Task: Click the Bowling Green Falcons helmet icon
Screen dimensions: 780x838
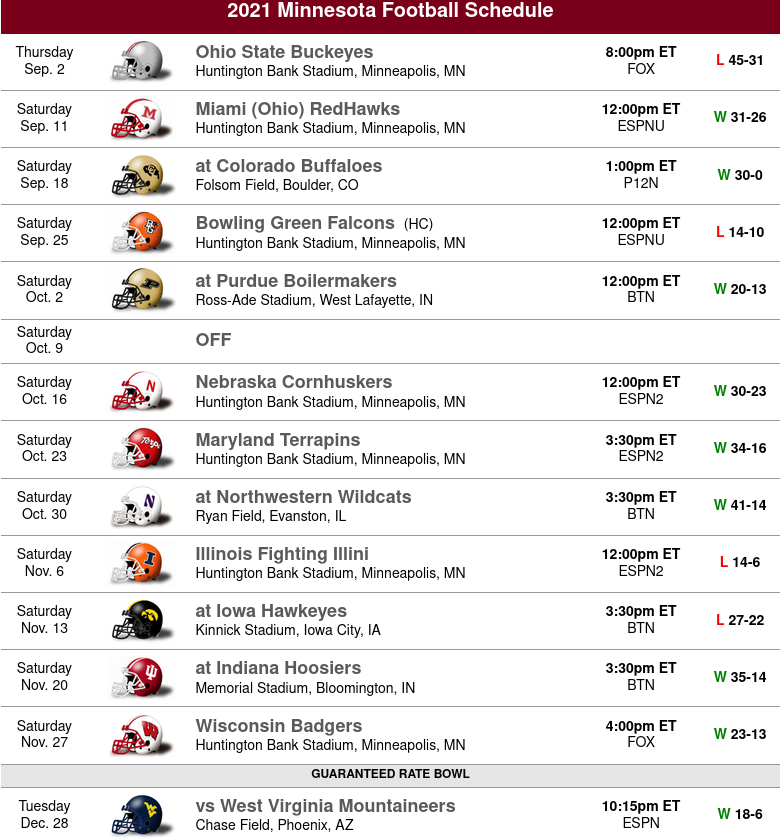Action: [142, 233]
